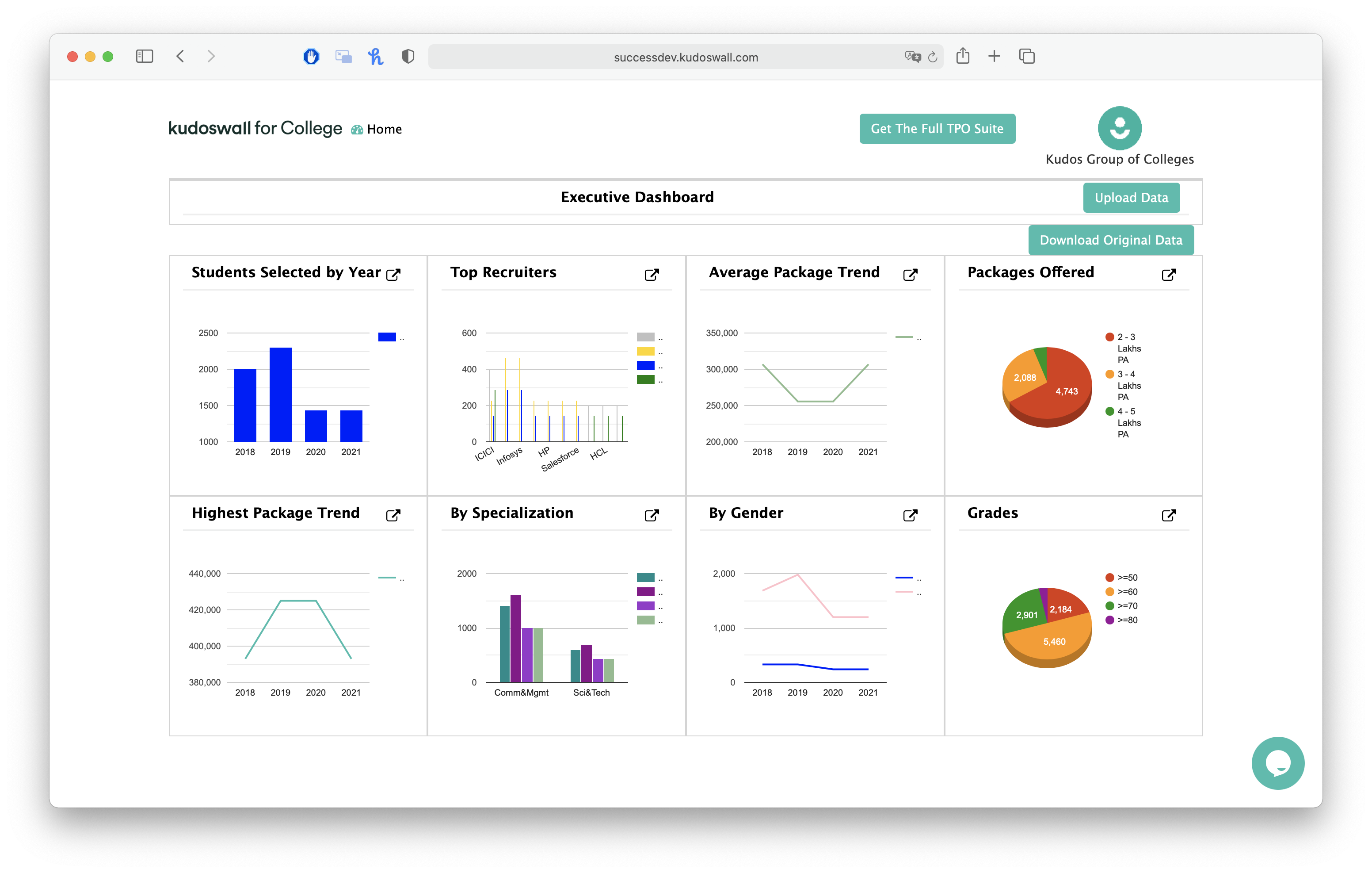Click the Salesforce label in Top Recruiters
Screen dimensions: 1372x873
(560, 459)
